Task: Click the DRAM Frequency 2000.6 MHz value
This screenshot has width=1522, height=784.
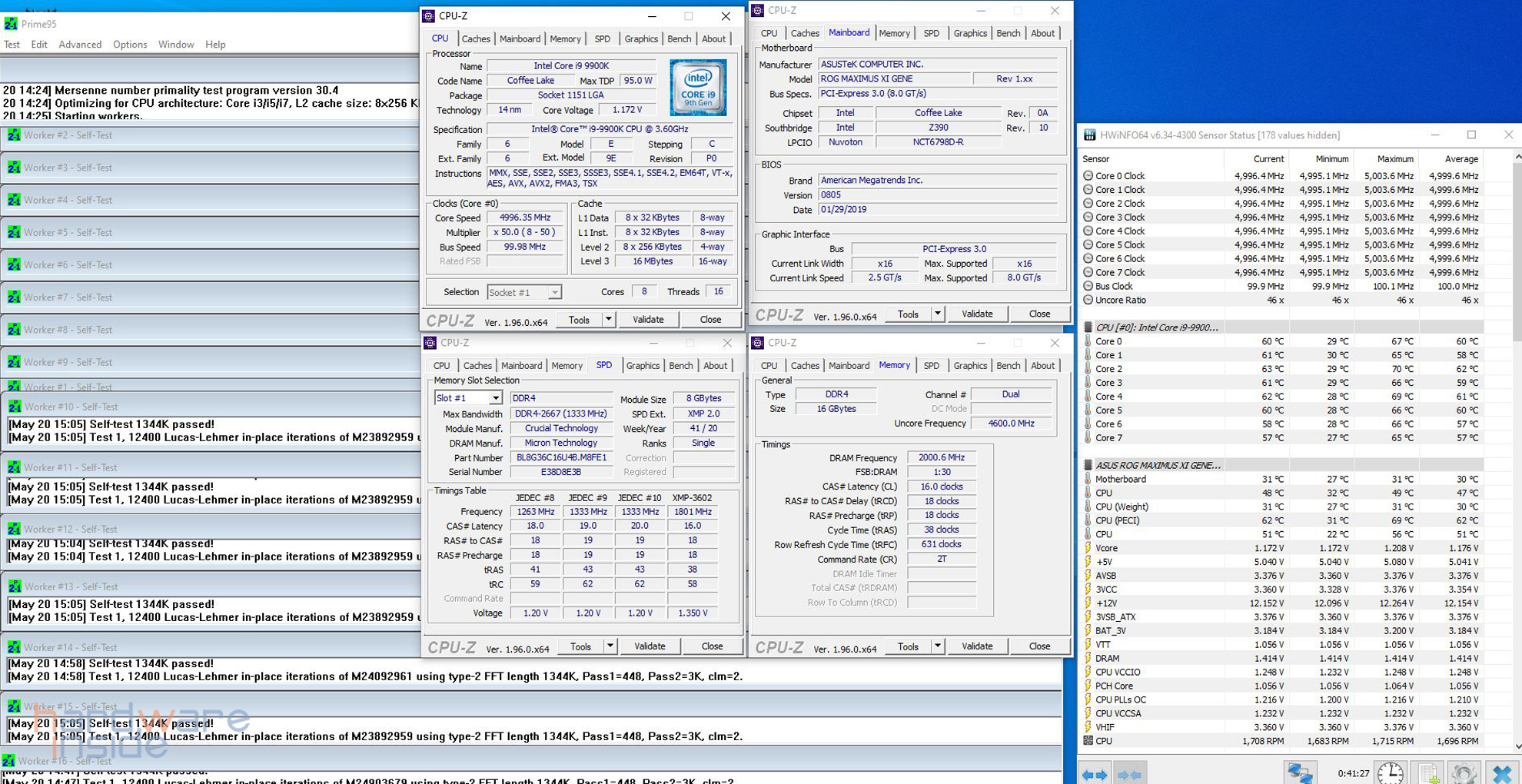Action: (x=941, y=457)
